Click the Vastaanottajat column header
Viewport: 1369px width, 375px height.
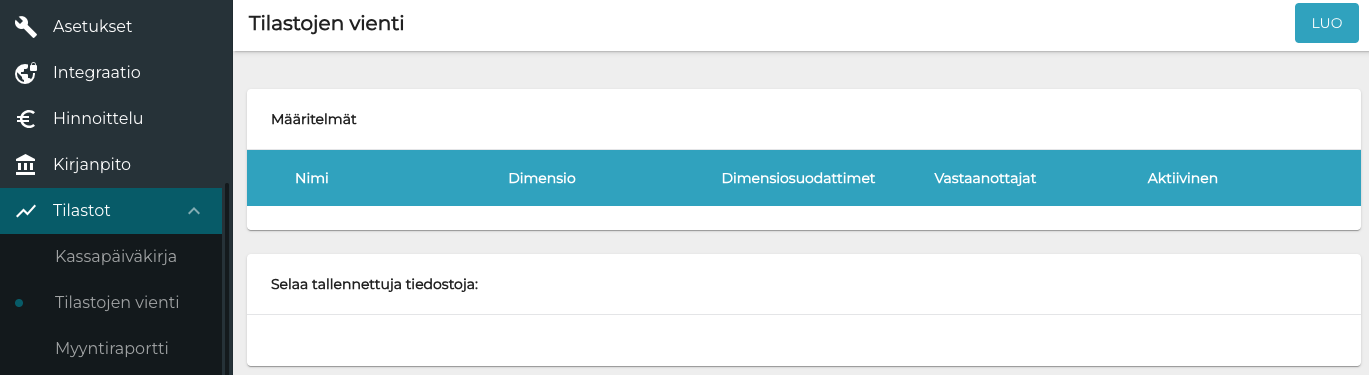pyautogui.click(x=985, y=178)
